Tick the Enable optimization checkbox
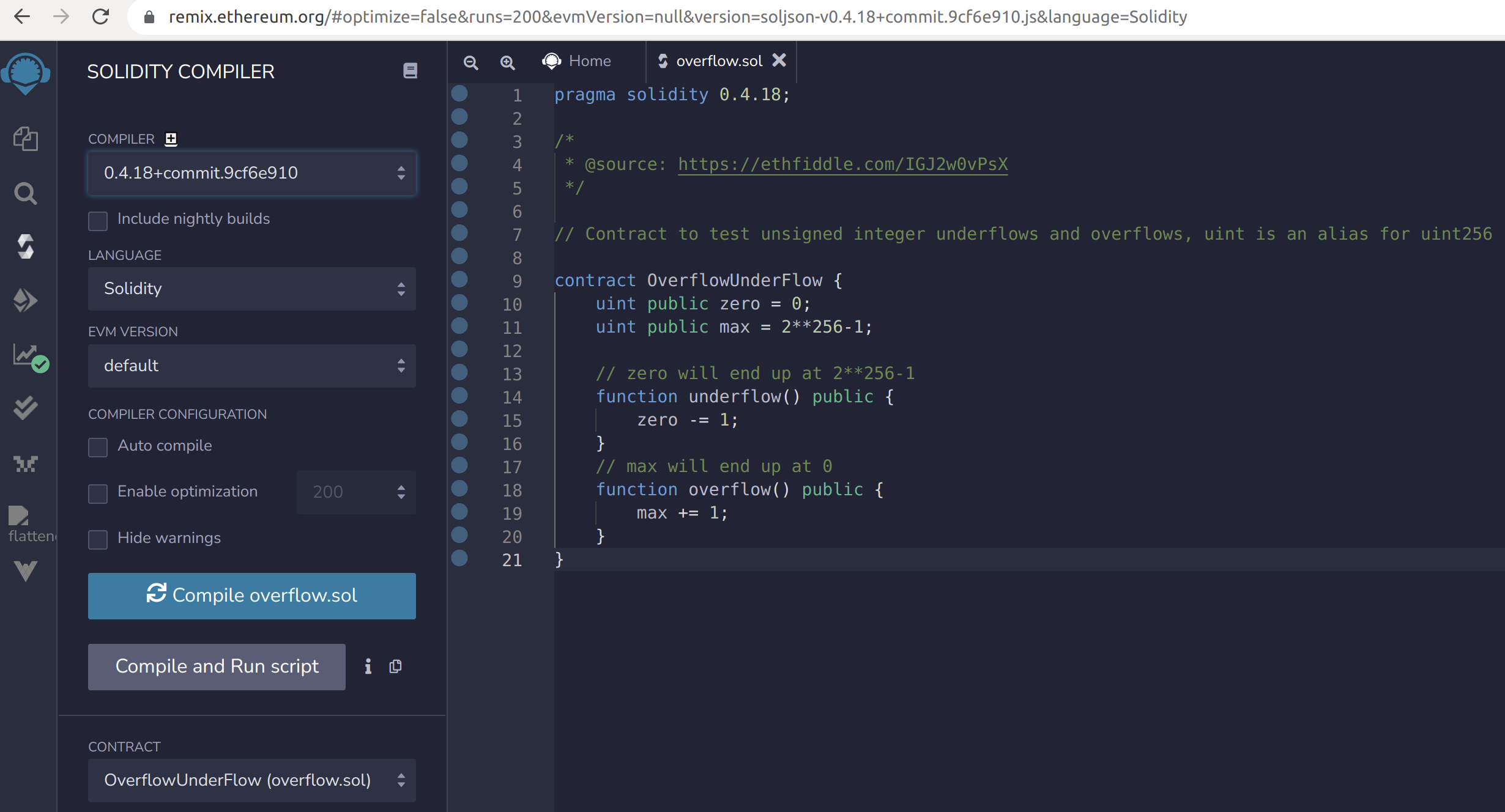The image size is (1505, 812). tap(98, 493)
